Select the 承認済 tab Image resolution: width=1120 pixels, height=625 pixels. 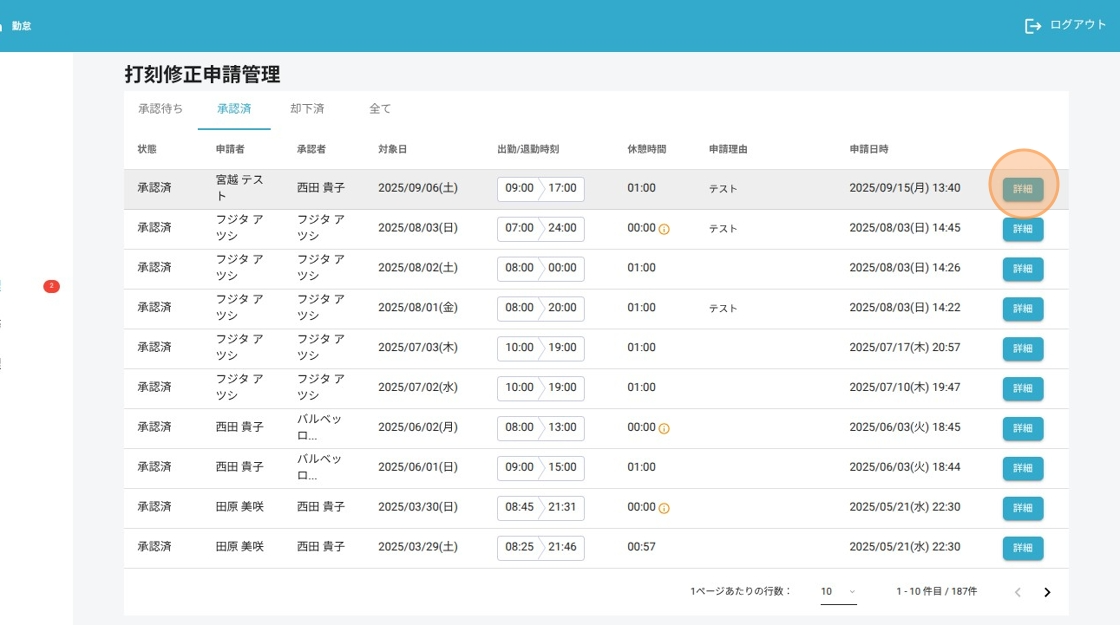[234, 109]
